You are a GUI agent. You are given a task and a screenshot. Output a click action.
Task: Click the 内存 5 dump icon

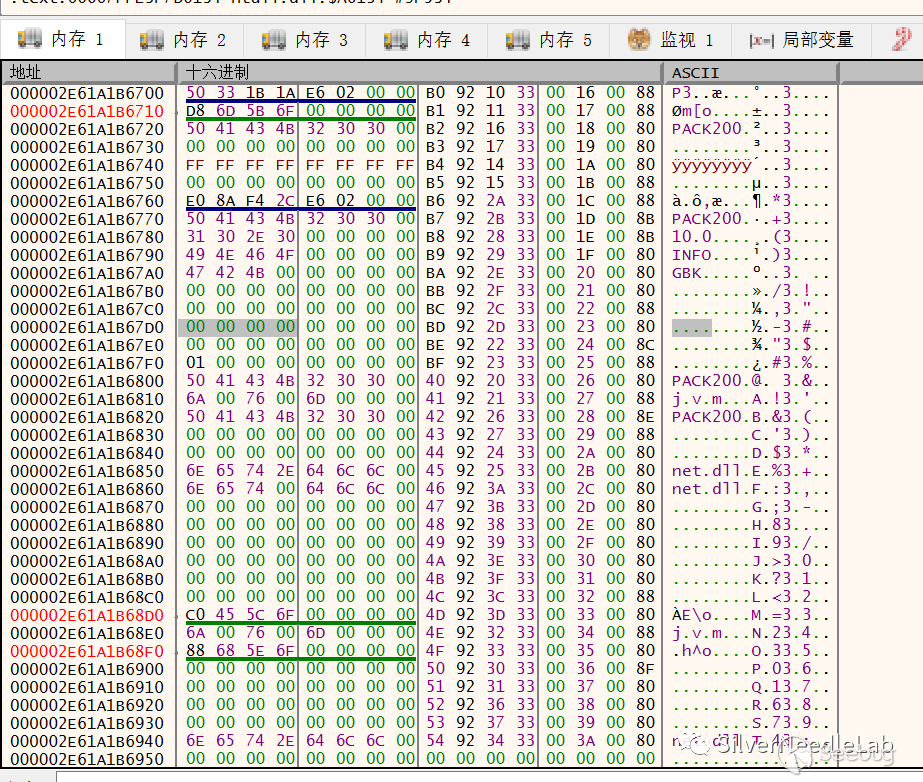pyautogui.click(x=518, y=39)
